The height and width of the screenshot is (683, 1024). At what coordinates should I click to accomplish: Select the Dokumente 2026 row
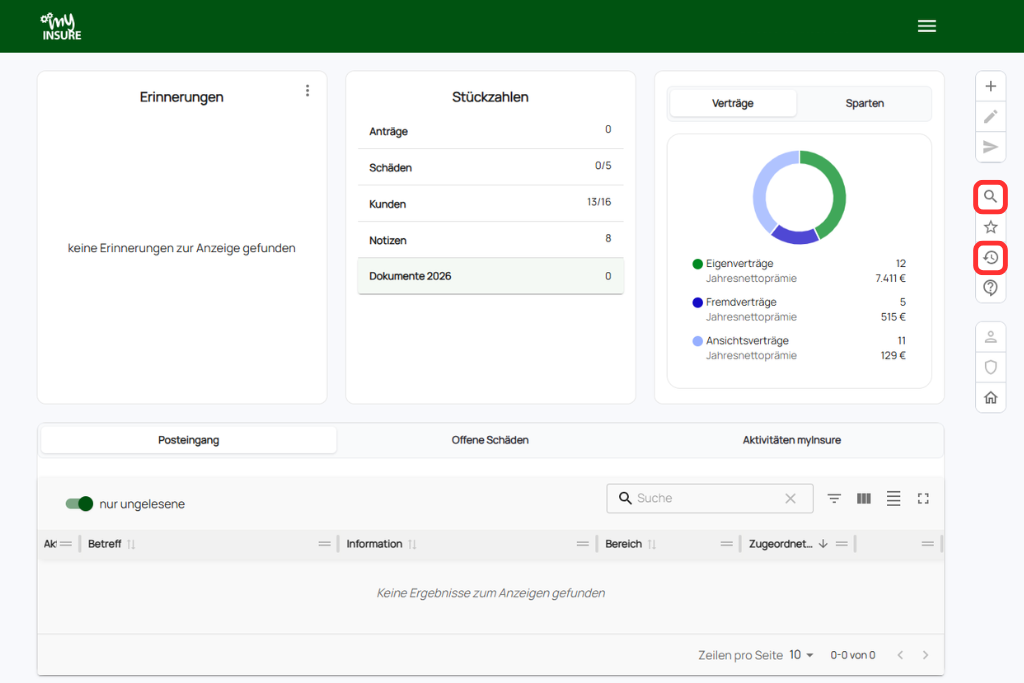(490, 276)
